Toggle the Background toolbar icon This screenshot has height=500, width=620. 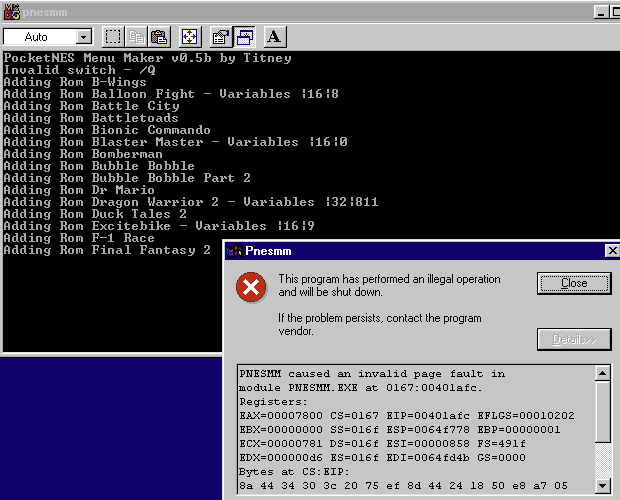pyautogui.click(x=244, y=37)
